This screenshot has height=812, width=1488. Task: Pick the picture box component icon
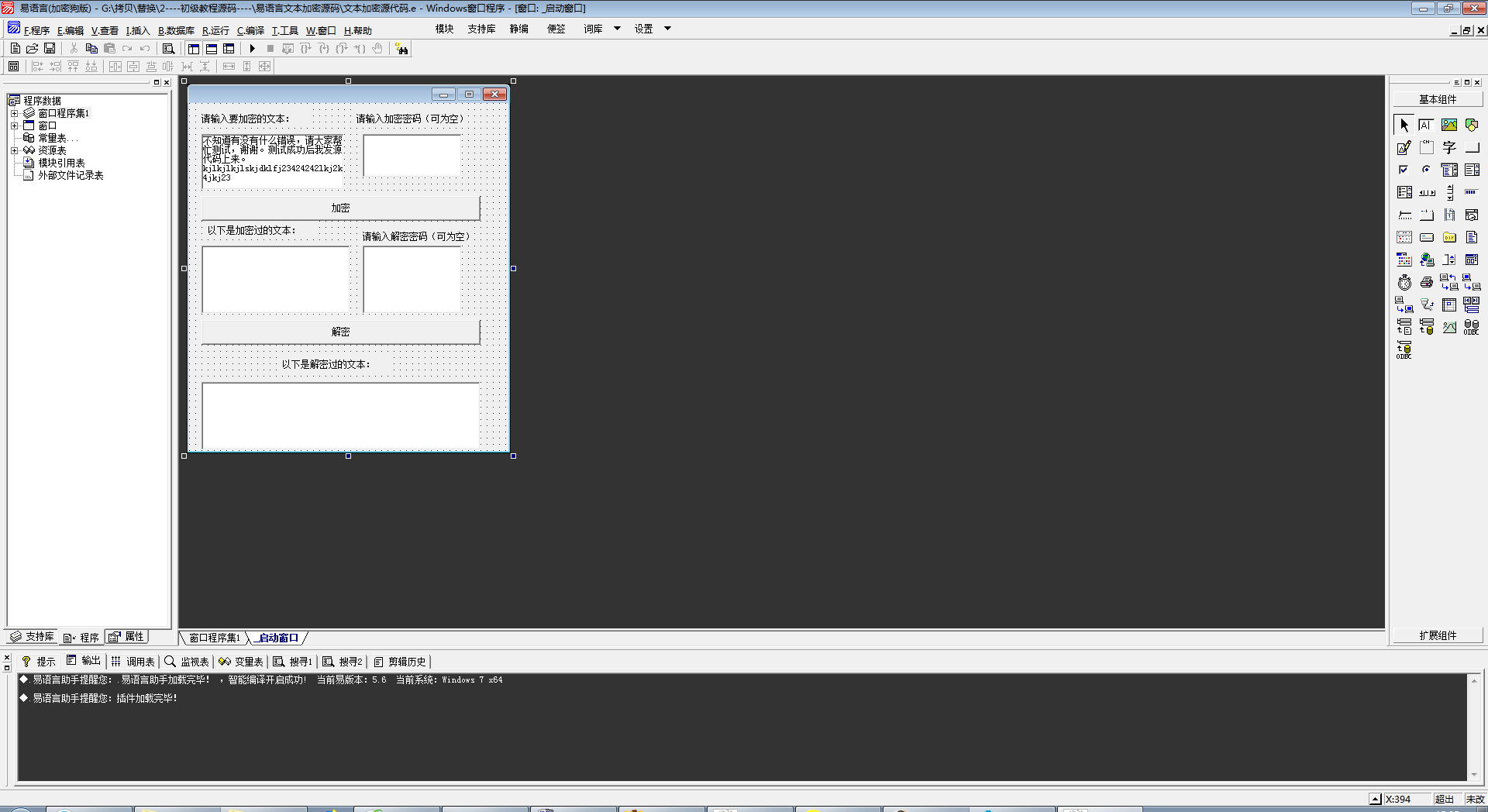pos(1449,125)
